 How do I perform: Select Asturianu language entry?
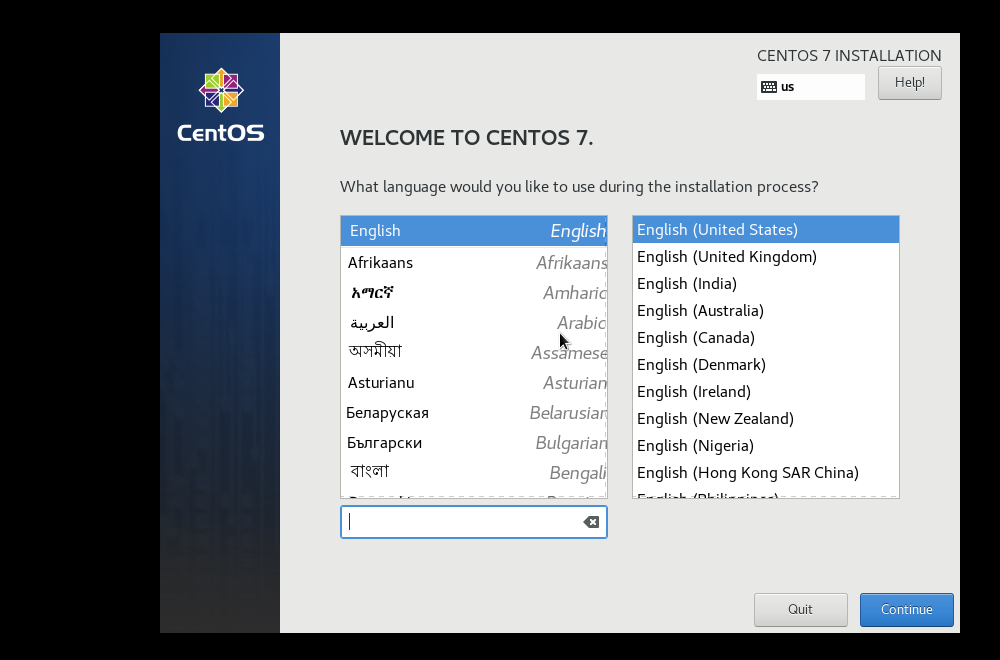click(473, 383)
